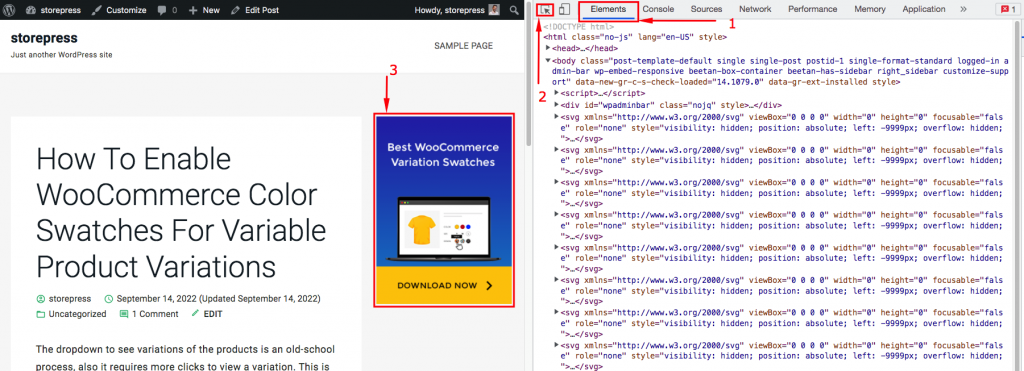The width and height of the screenshot is (1024, 371).
Task: Open the storepress site title link
Action: pos(44,38)
